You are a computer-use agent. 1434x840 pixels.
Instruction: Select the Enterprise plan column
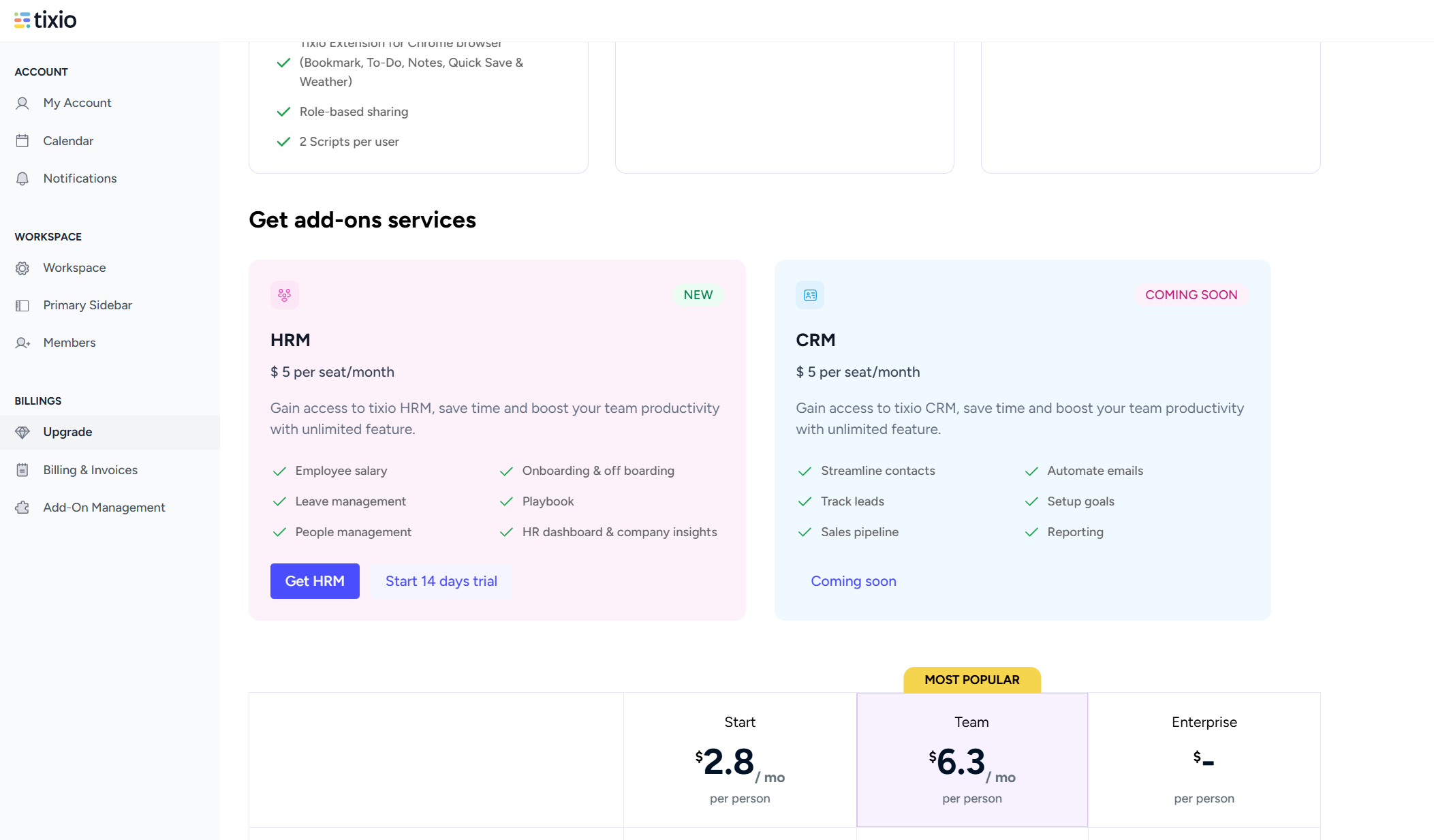pos(1204,760)
